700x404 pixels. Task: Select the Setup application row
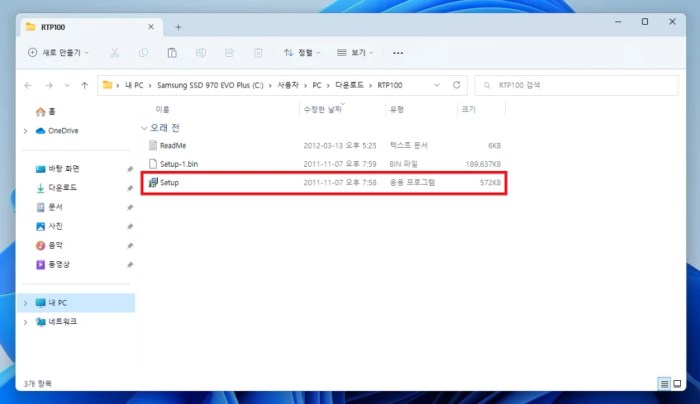[324, 183]
